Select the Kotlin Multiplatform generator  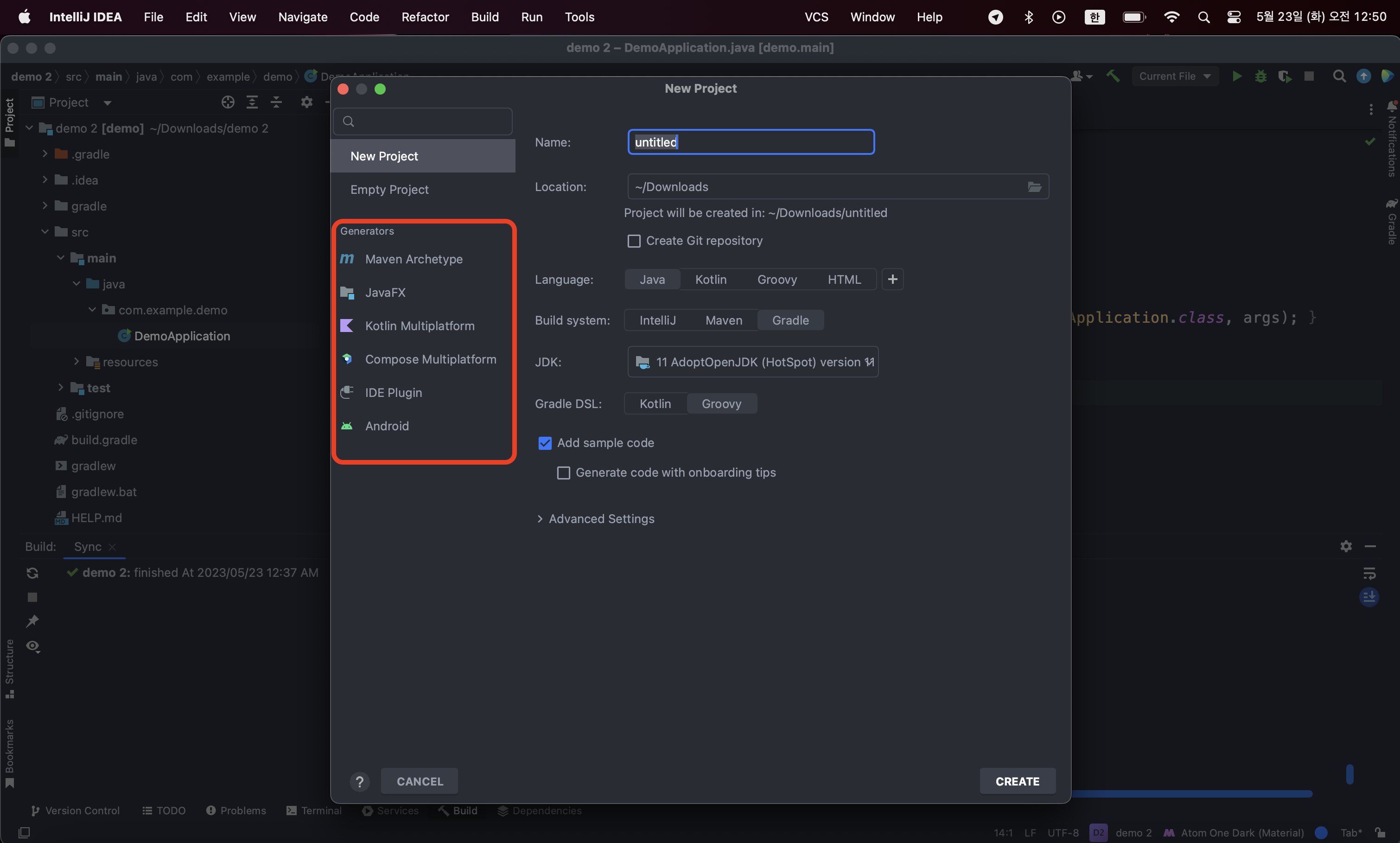coord(423,326)
